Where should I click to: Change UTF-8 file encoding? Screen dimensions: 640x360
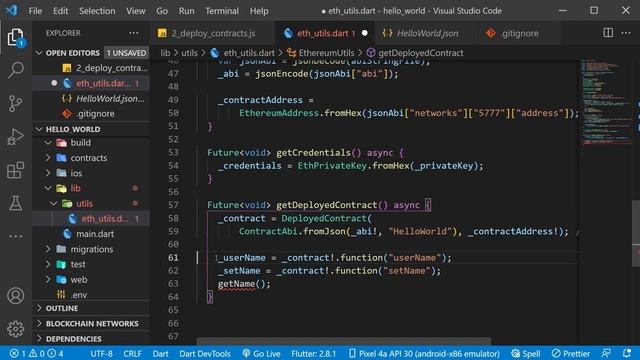click(101, 353)
